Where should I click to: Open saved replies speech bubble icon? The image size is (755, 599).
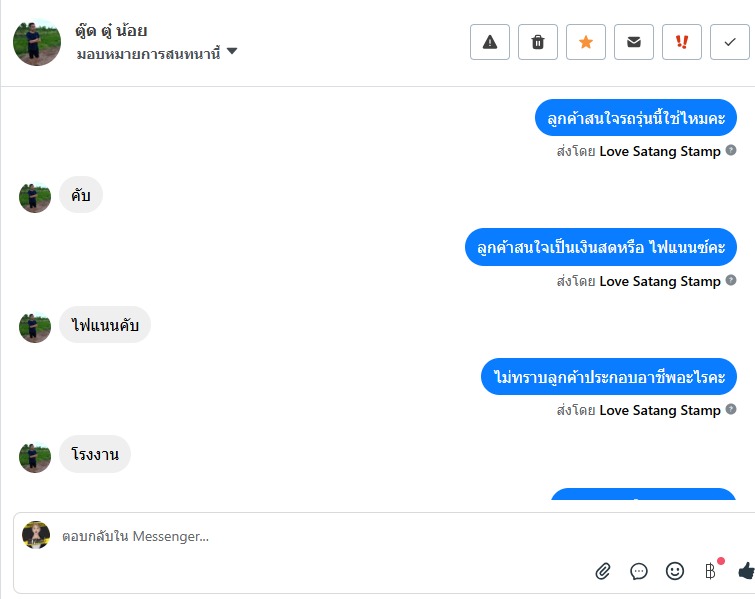639,571
